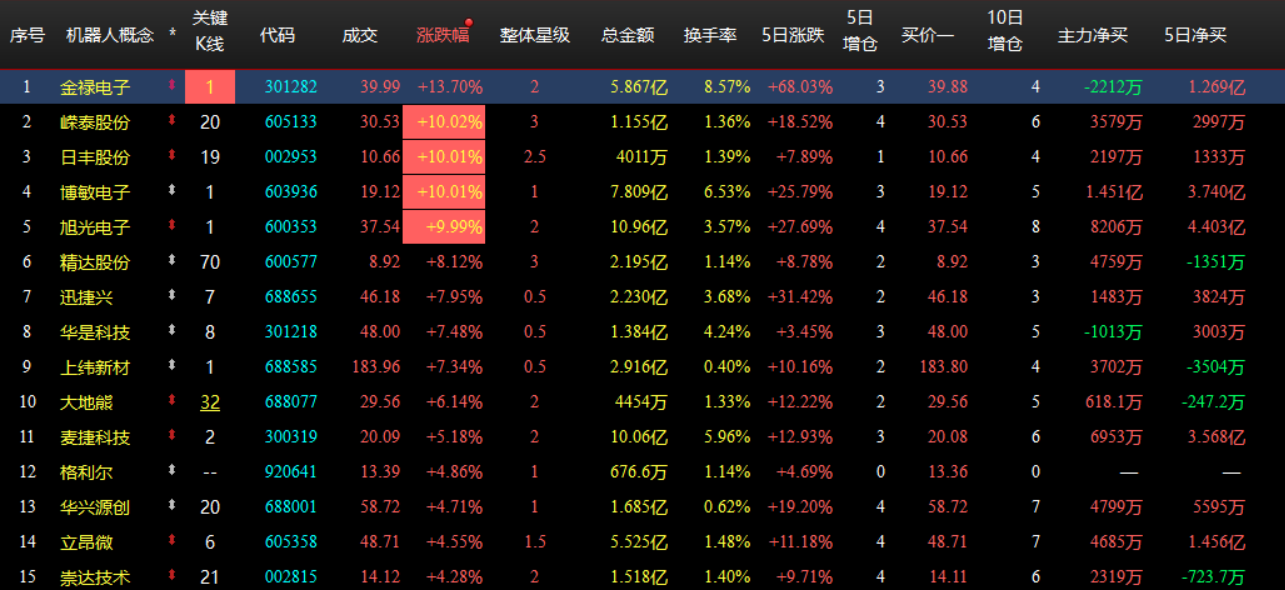Click 5-day change +68.03%
The height and width of the screenshot is (590, 1285).
pos(800,87)
